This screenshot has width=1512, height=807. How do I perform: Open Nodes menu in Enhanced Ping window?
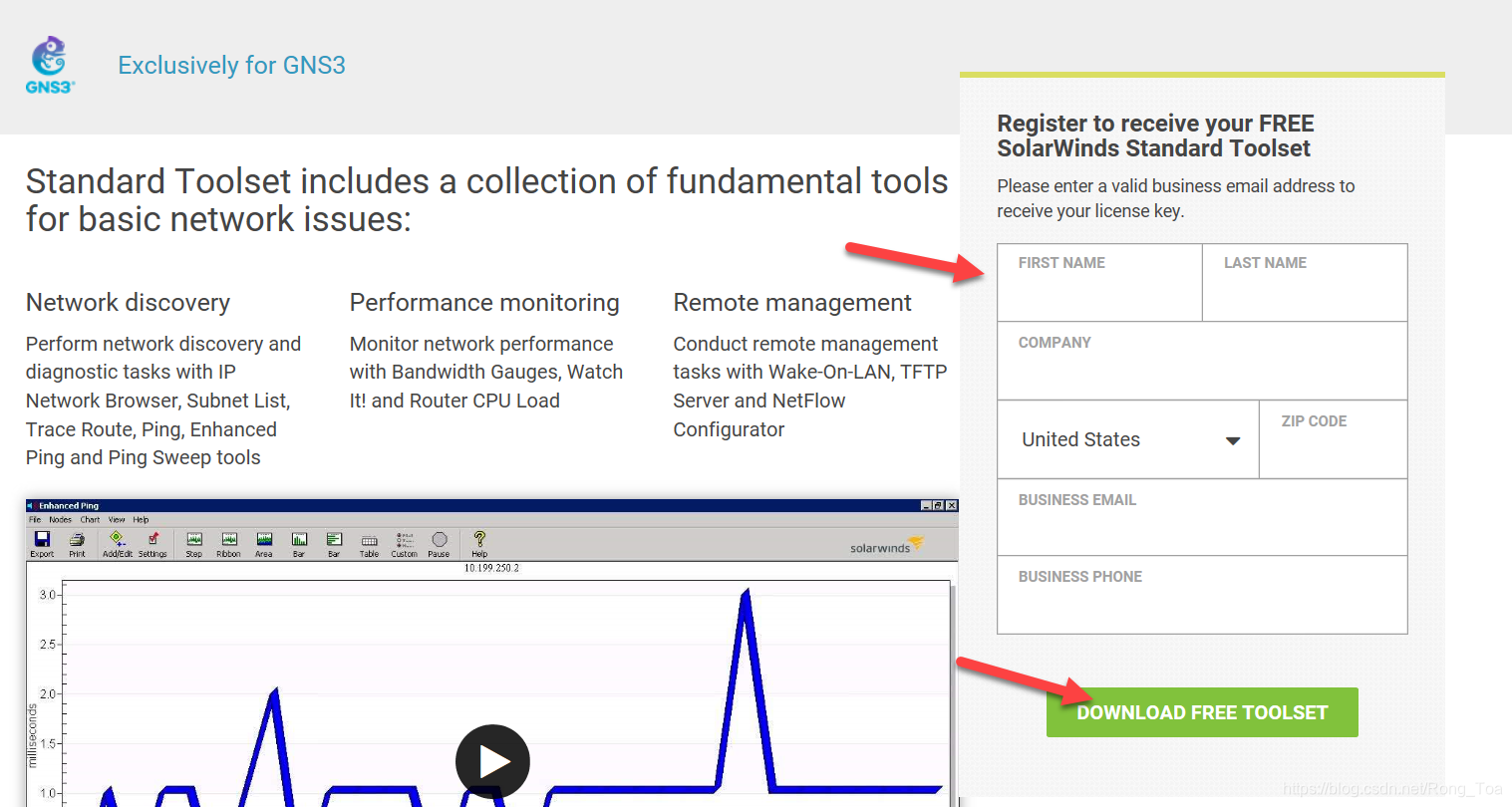tap(61, 520)
